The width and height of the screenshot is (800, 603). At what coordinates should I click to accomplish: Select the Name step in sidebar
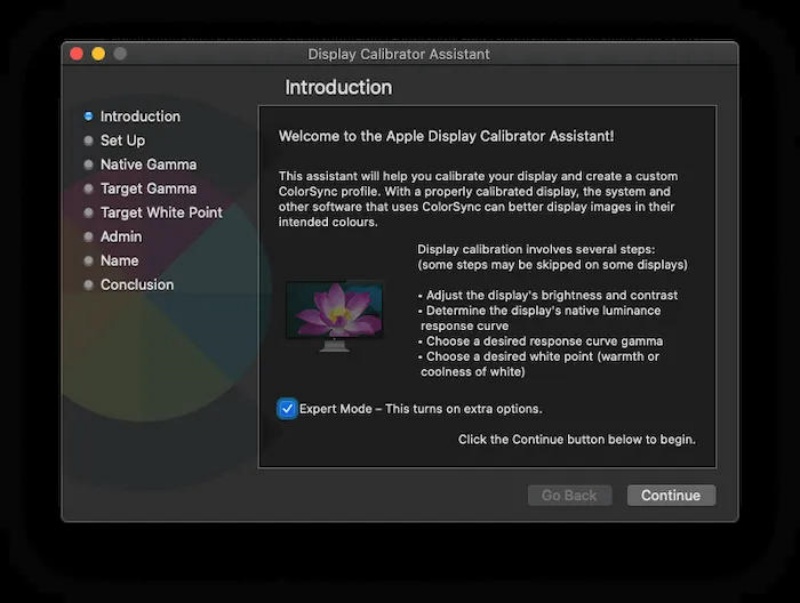pos(119,261)
